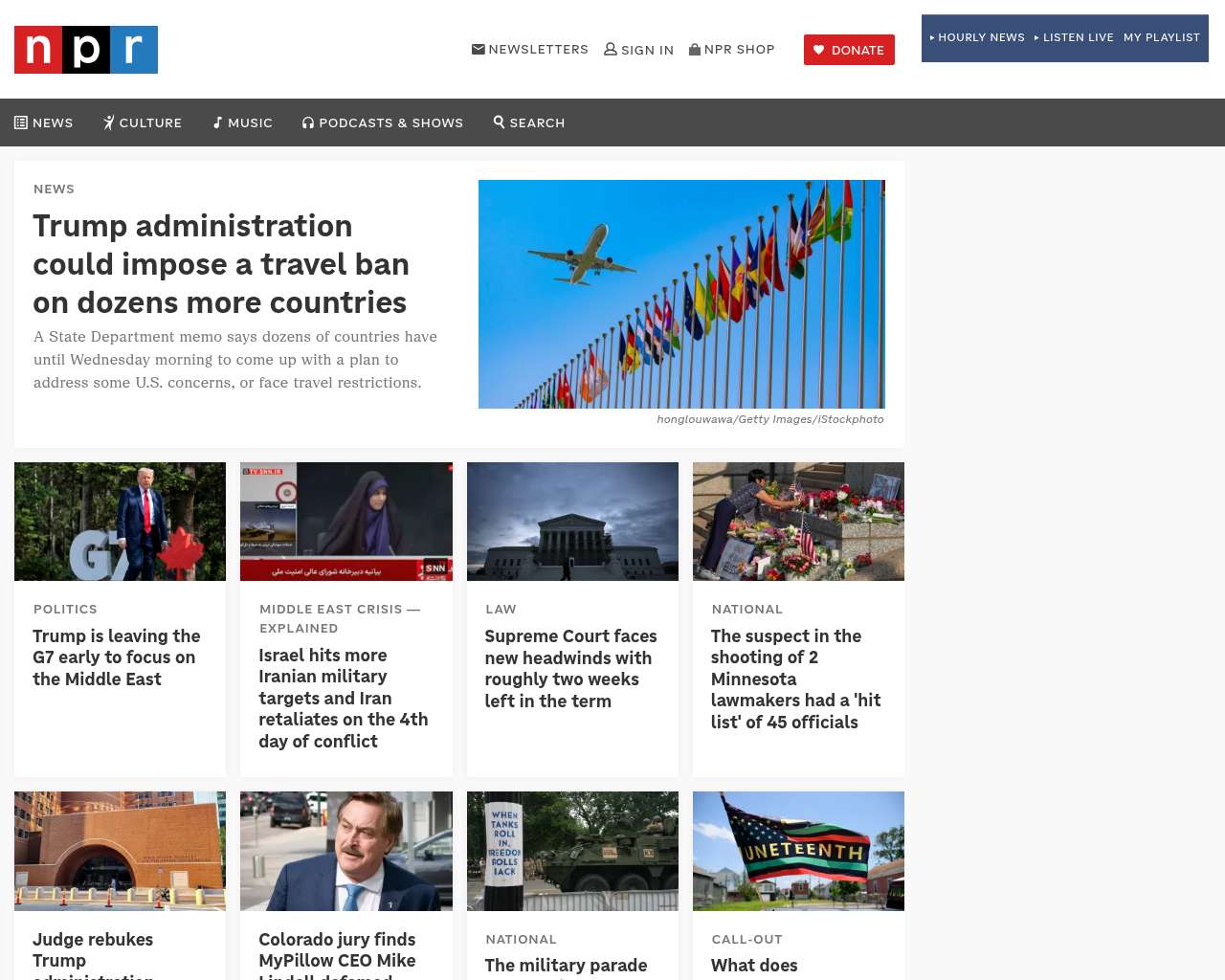This screenshot has width=1225, height=980.
Task: Click the NPR logo
Action: pos(86,50)
